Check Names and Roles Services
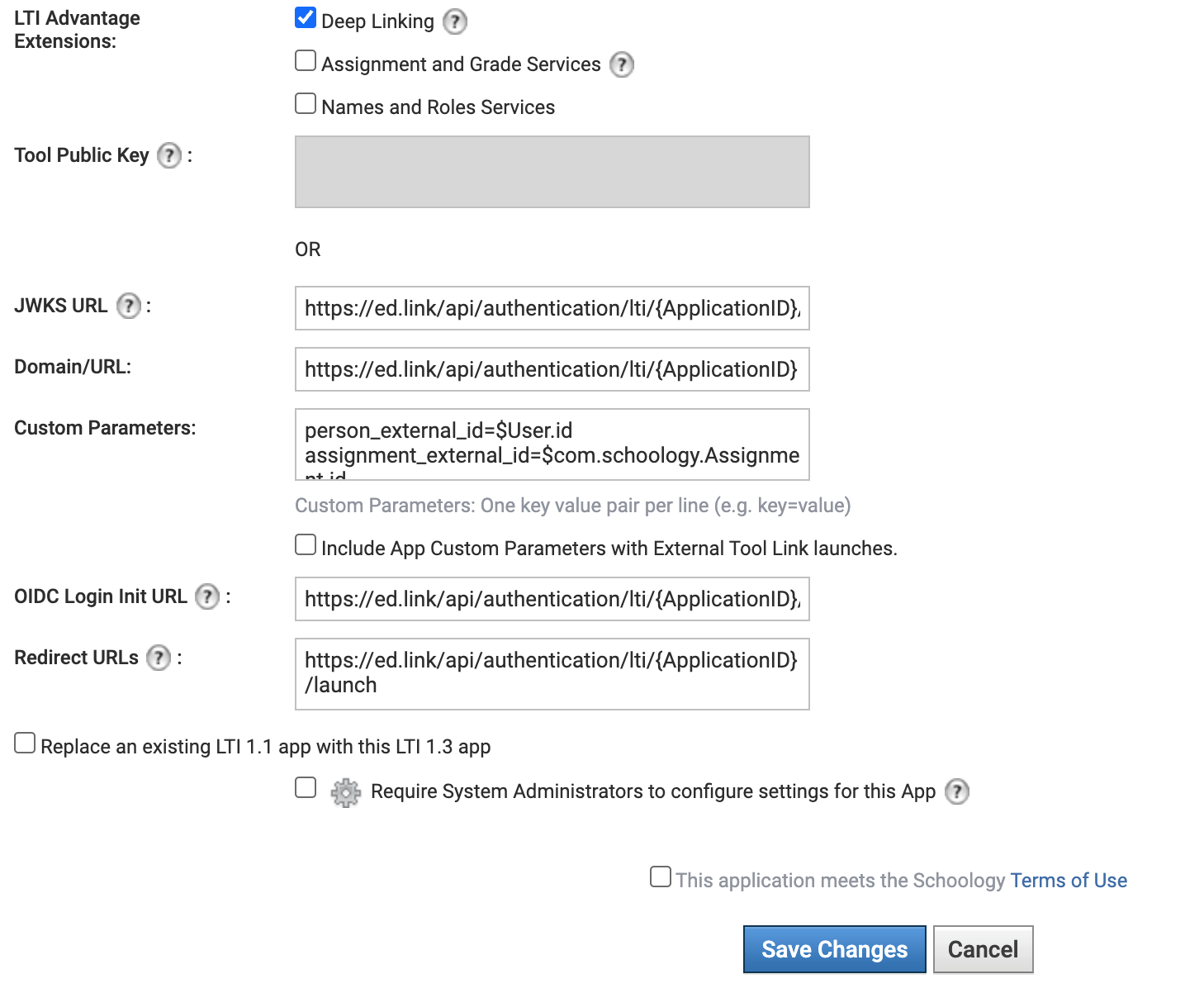This screenshot has width=1204, height=993. [305, 102]
